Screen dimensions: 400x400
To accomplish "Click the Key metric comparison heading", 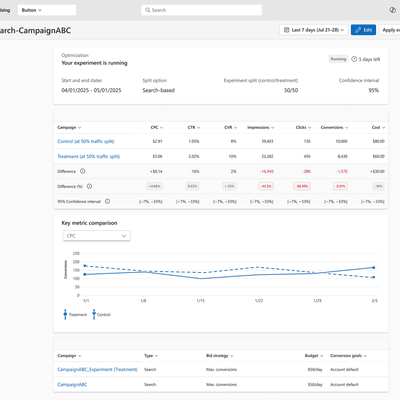I will click(89, 223).
